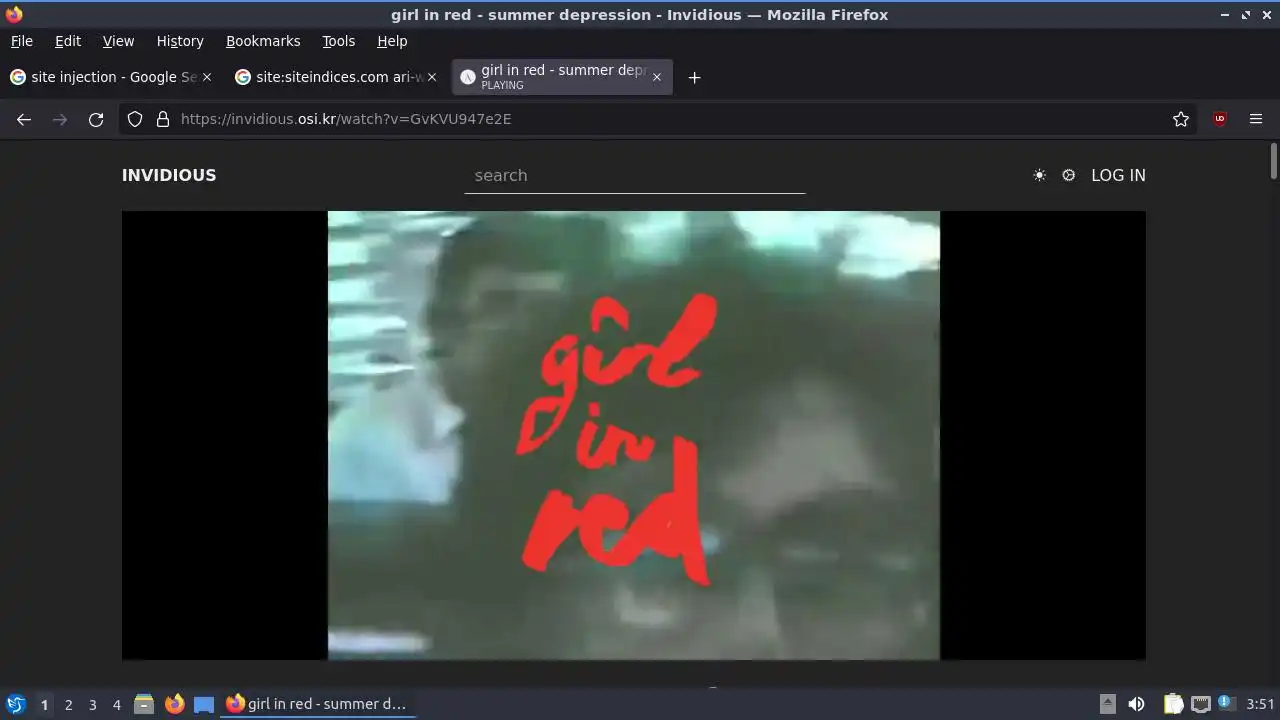The width and height of the screenshot is (1280, 720).
Task: Click the Firefox logo in title bar
Action: click(x=14, y=14)
